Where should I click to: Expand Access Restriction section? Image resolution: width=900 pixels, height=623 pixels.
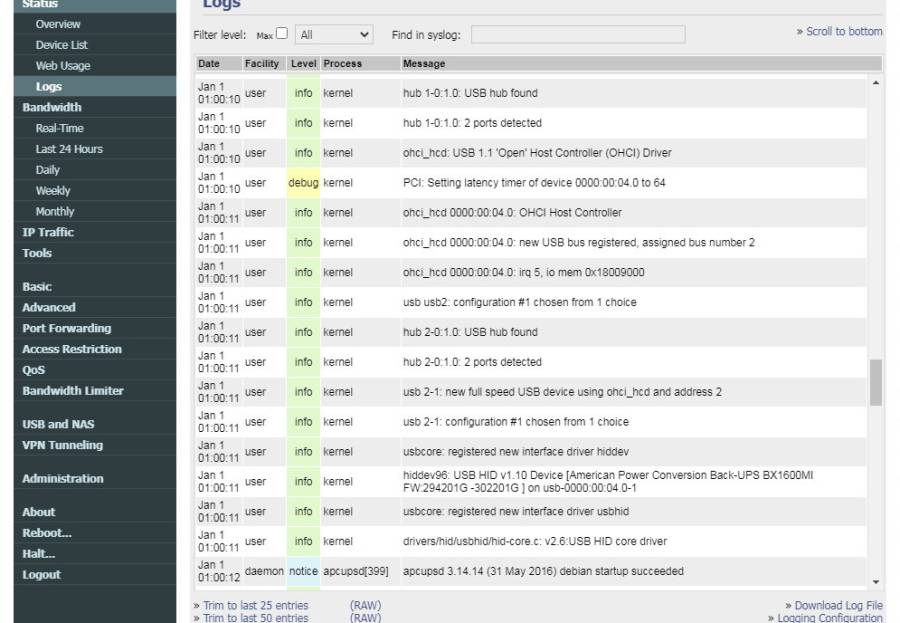72,349
